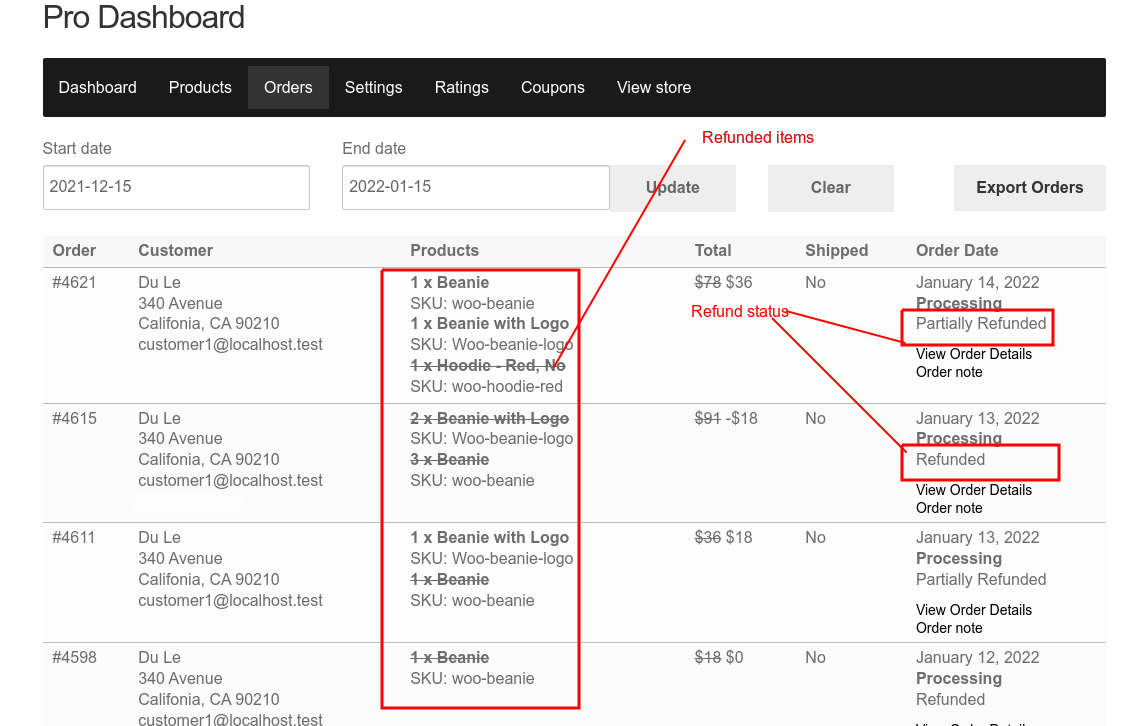Click the Export Orders button
The height and width of the screenshot is (726, 1121).
point(1029,187)
